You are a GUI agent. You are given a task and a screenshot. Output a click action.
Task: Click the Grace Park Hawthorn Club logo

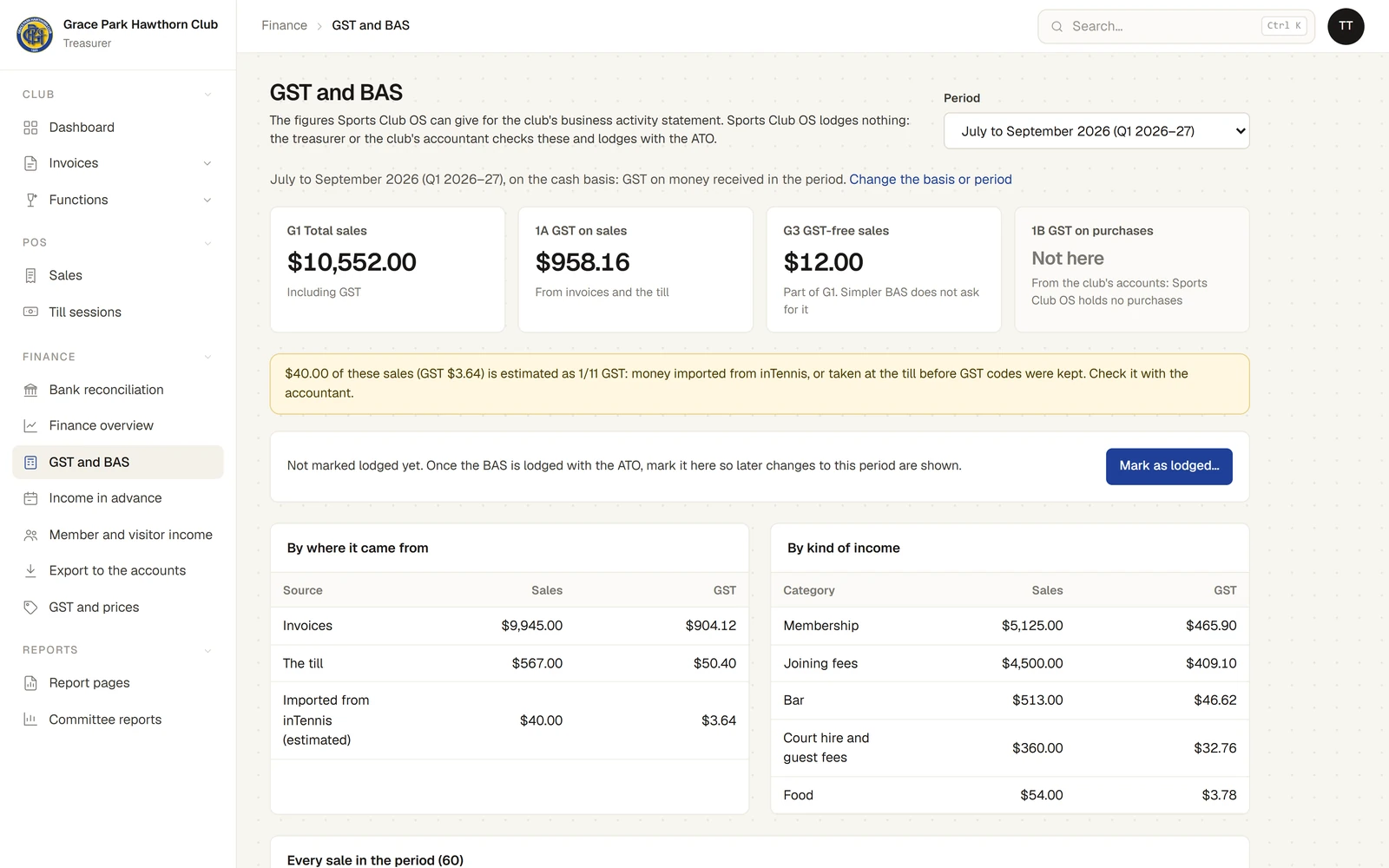click(35, 34)
